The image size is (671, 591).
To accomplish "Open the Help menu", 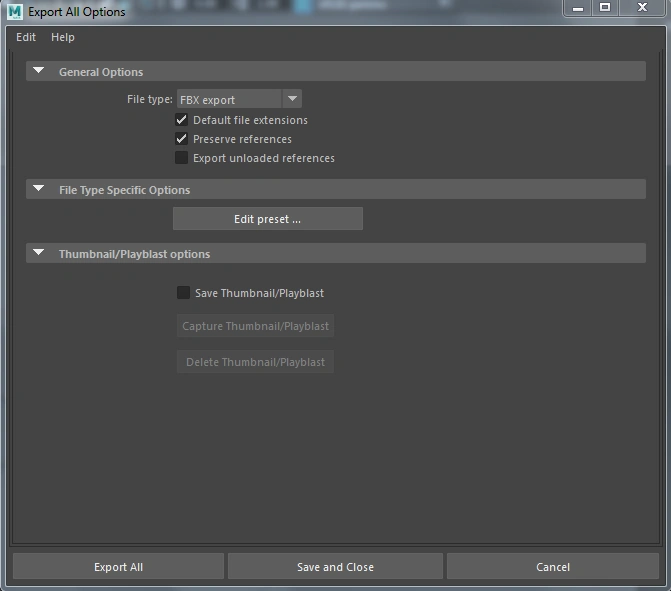I will pyautogui.click(x=62, y=37).
